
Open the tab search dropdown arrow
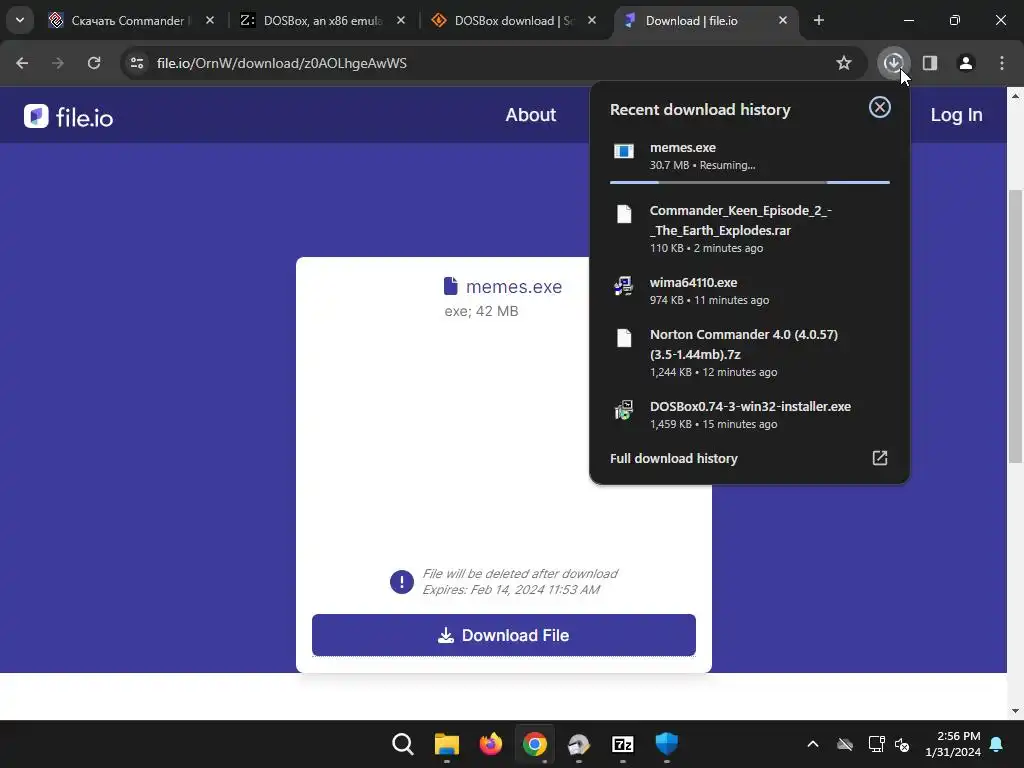click(x=20, y=20)
